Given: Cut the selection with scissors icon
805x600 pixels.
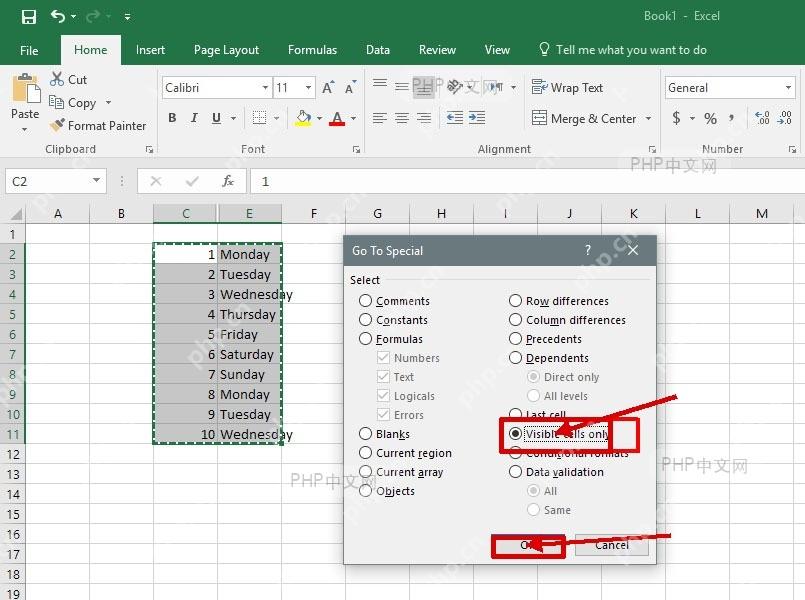Looking at the screenshot, I should 56,79.
